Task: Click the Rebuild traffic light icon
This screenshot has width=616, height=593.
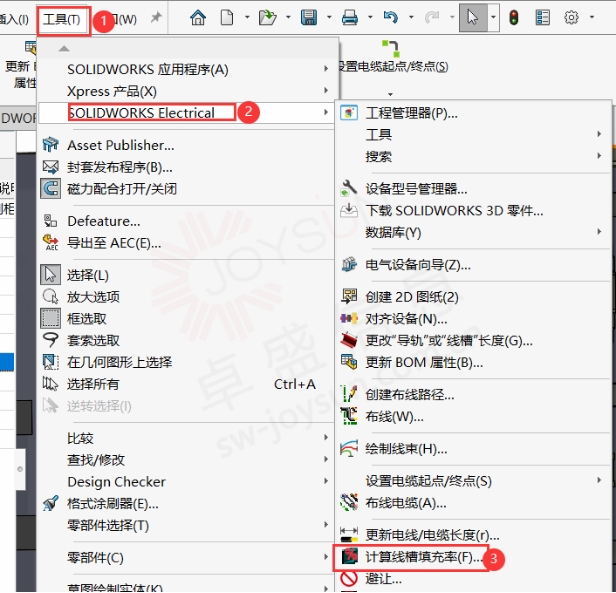Action: (514, 18)
